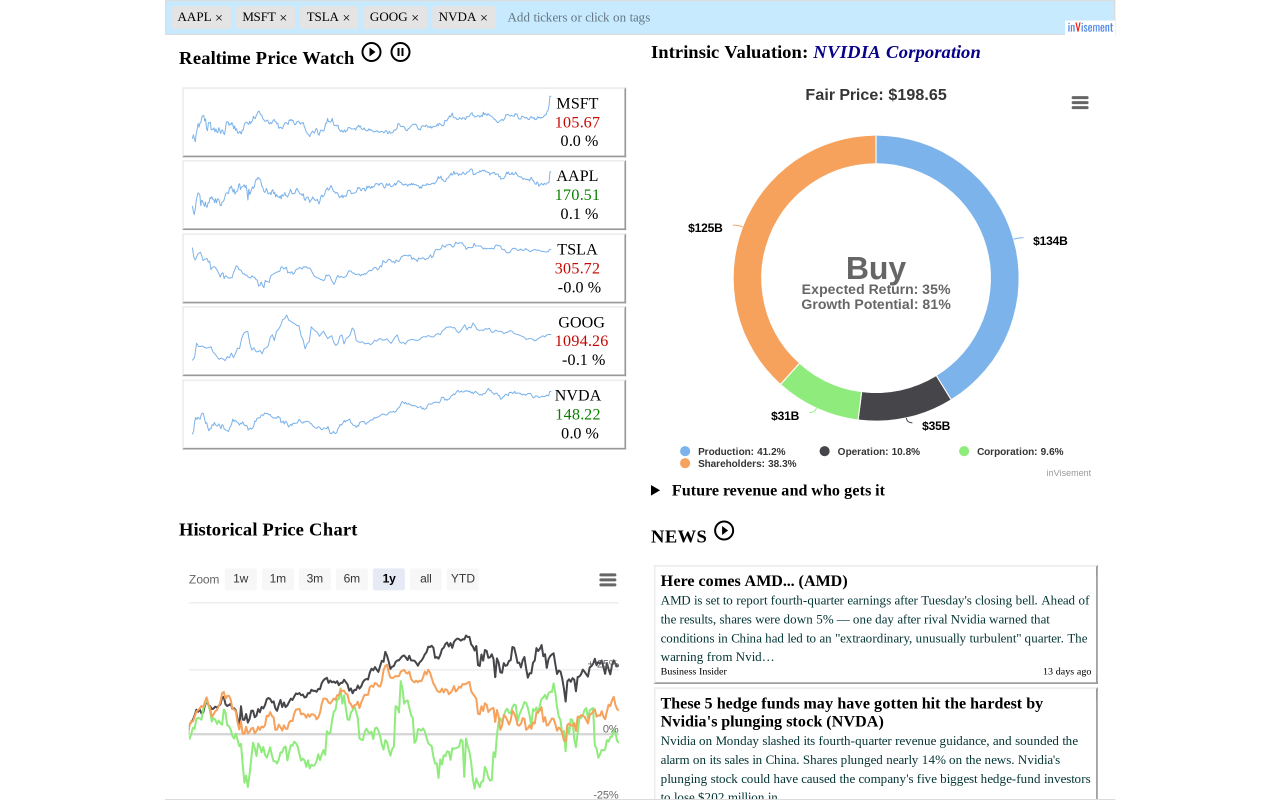Open the Historical Price Chart hamburger menu

(x=608, y=580)
